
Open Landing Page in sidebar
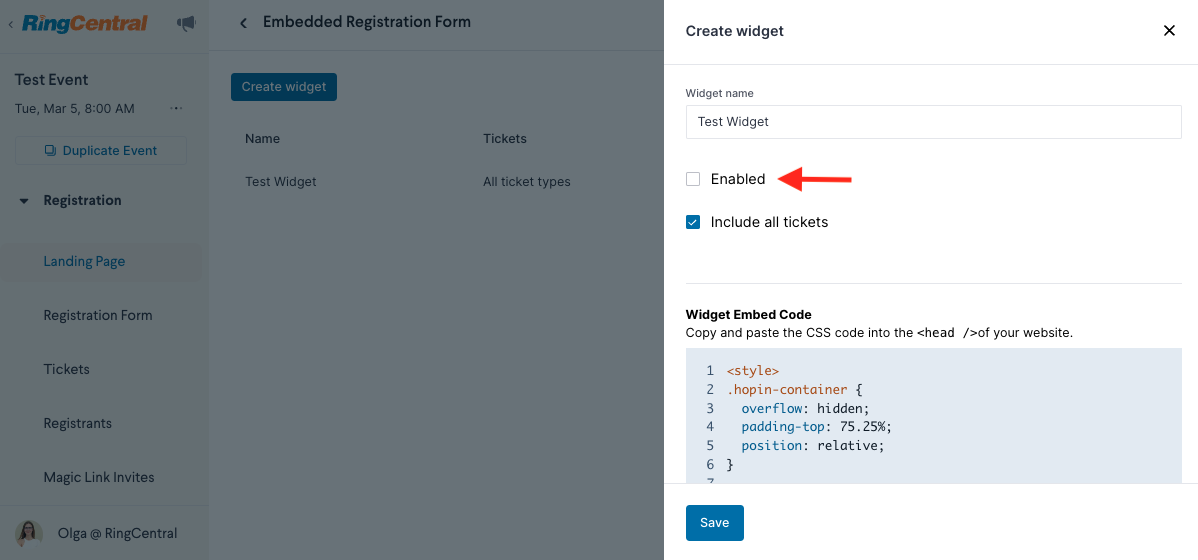click(x=84, y=261)
